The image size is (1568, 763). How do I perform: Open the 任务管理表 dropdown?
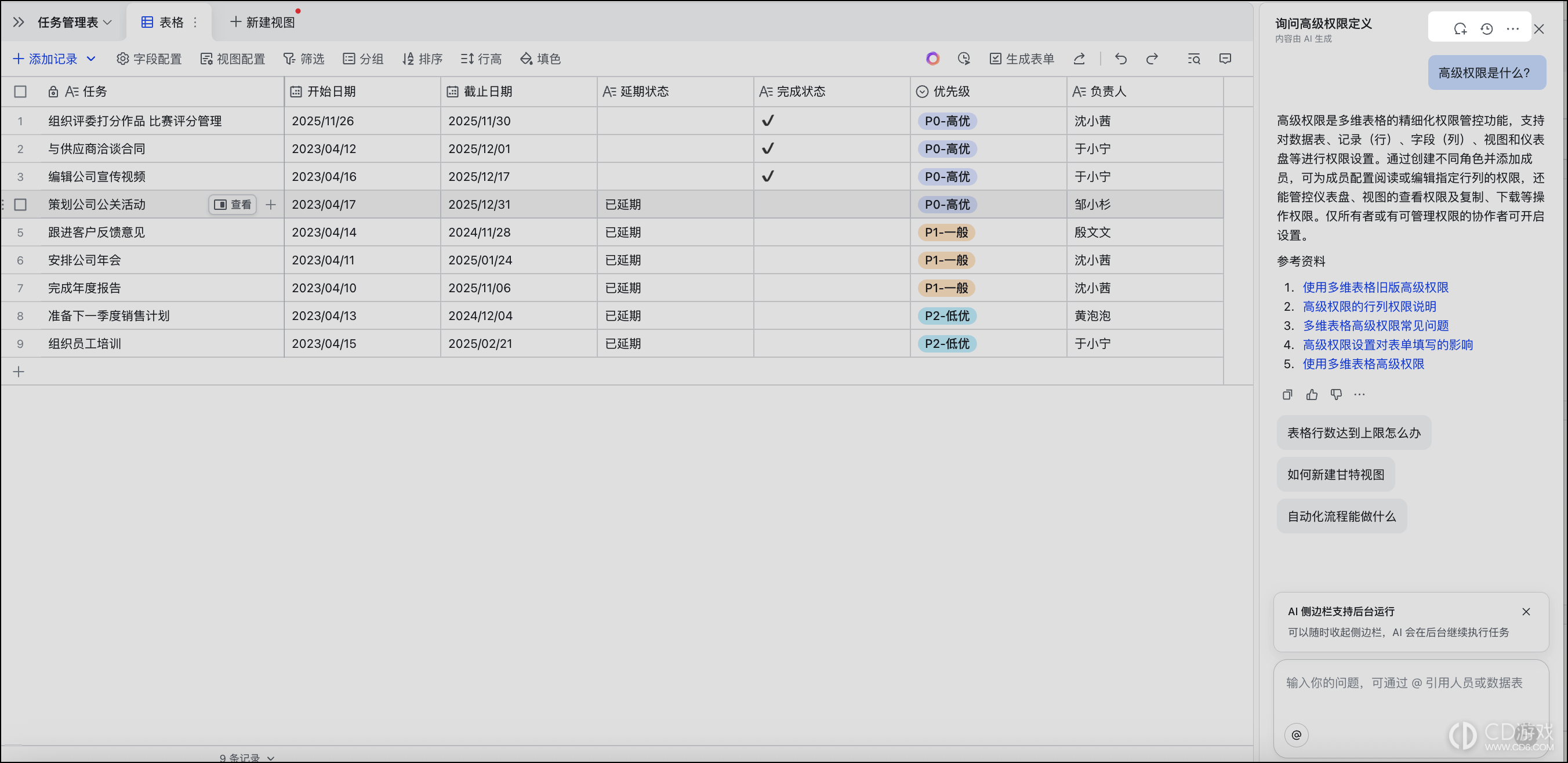point(74,23)
